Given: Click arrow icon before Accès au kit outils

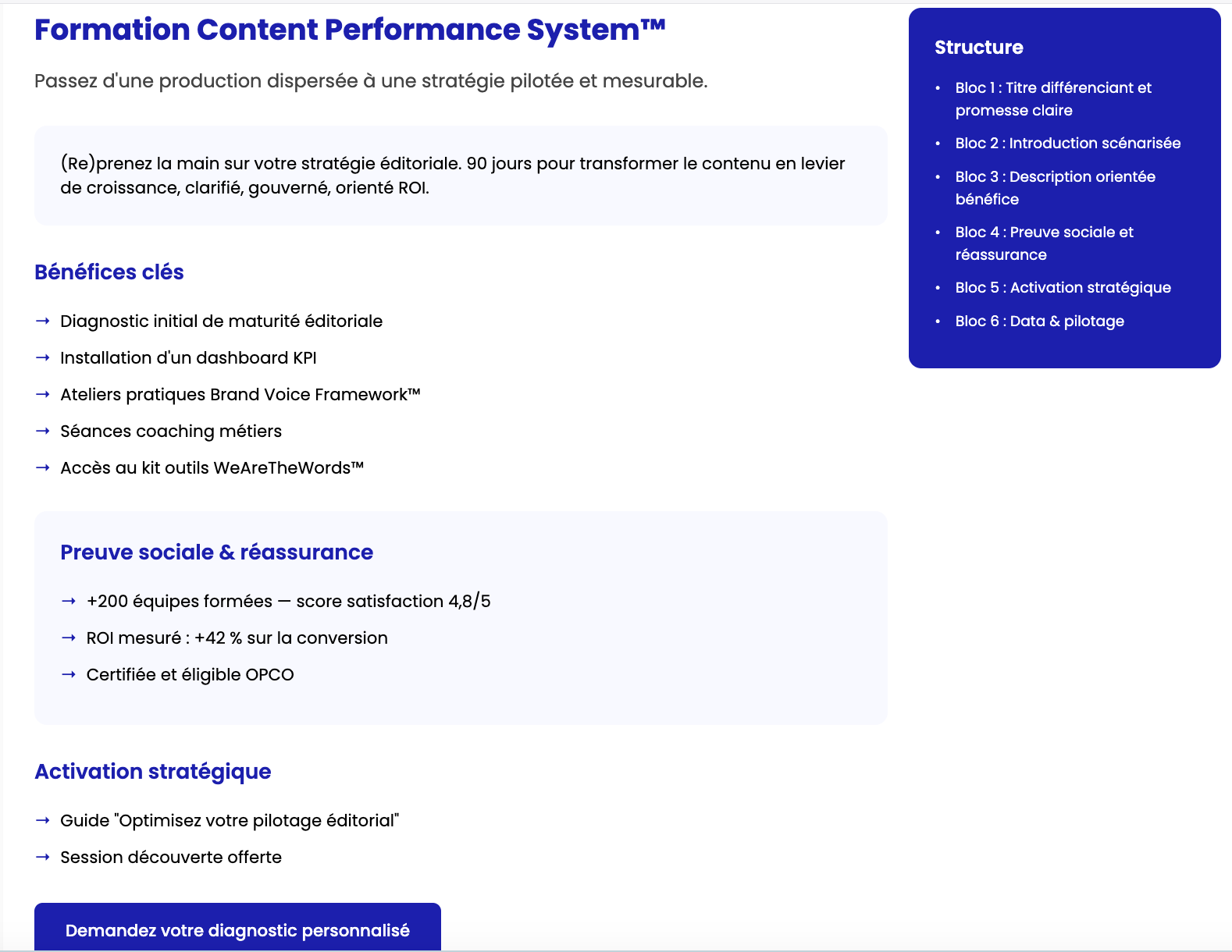Looking at the screenshot, I should click(x=43, y=468).
